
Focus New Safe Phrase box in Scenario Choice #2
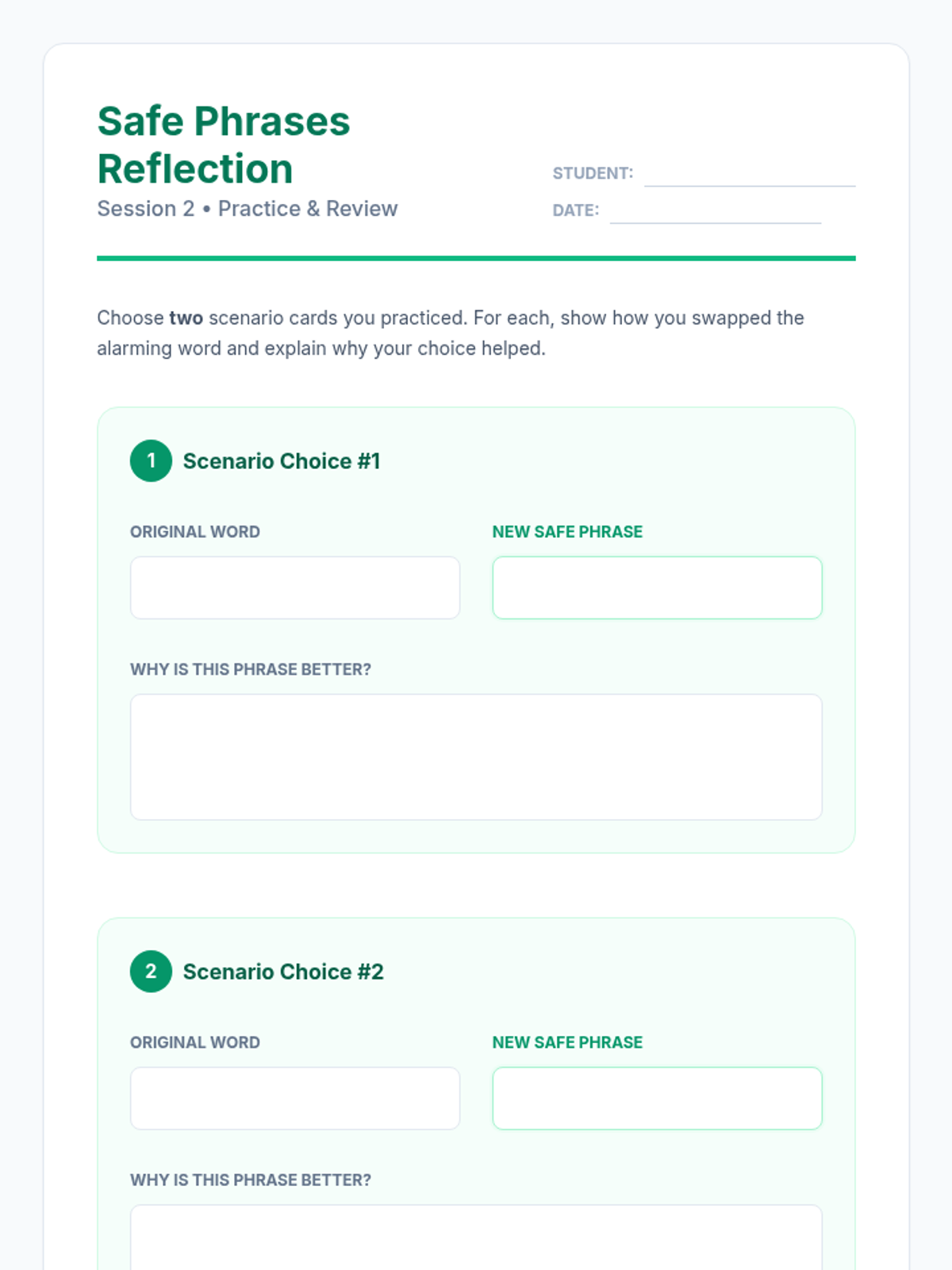tap(657, 1098)
